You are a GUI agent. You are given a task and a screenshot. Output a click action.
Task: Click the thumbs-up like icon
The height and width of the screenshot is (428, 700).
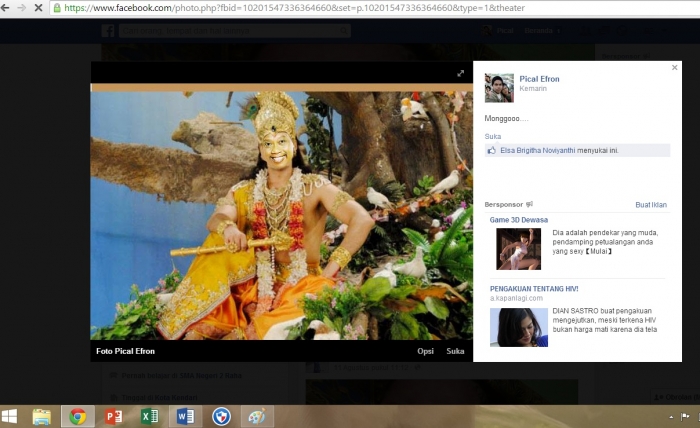click(x=492, y=150)
